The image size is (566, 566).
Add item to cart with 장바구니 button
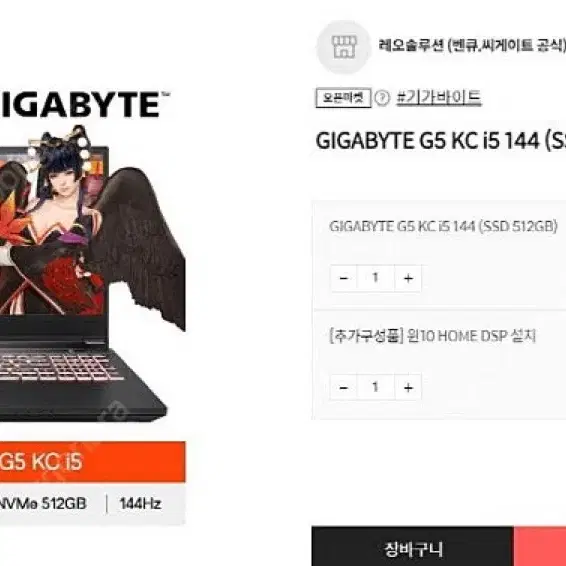click(x=413, y=546)
